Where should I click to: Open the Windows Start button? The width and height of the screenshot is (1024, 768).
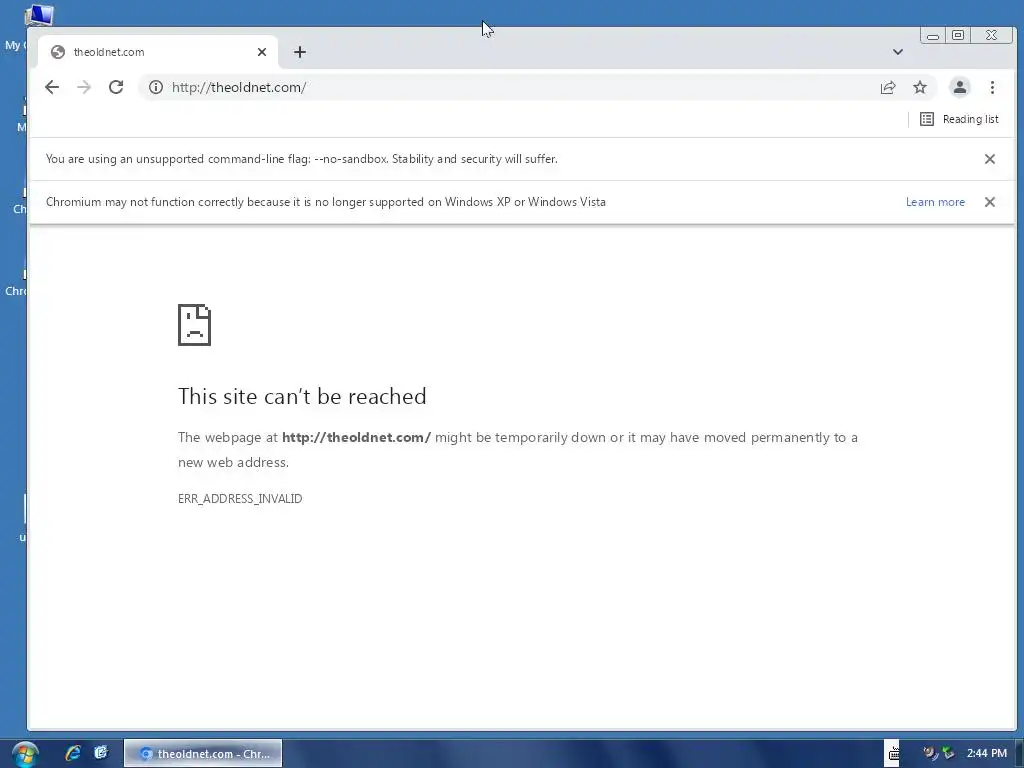25,754
